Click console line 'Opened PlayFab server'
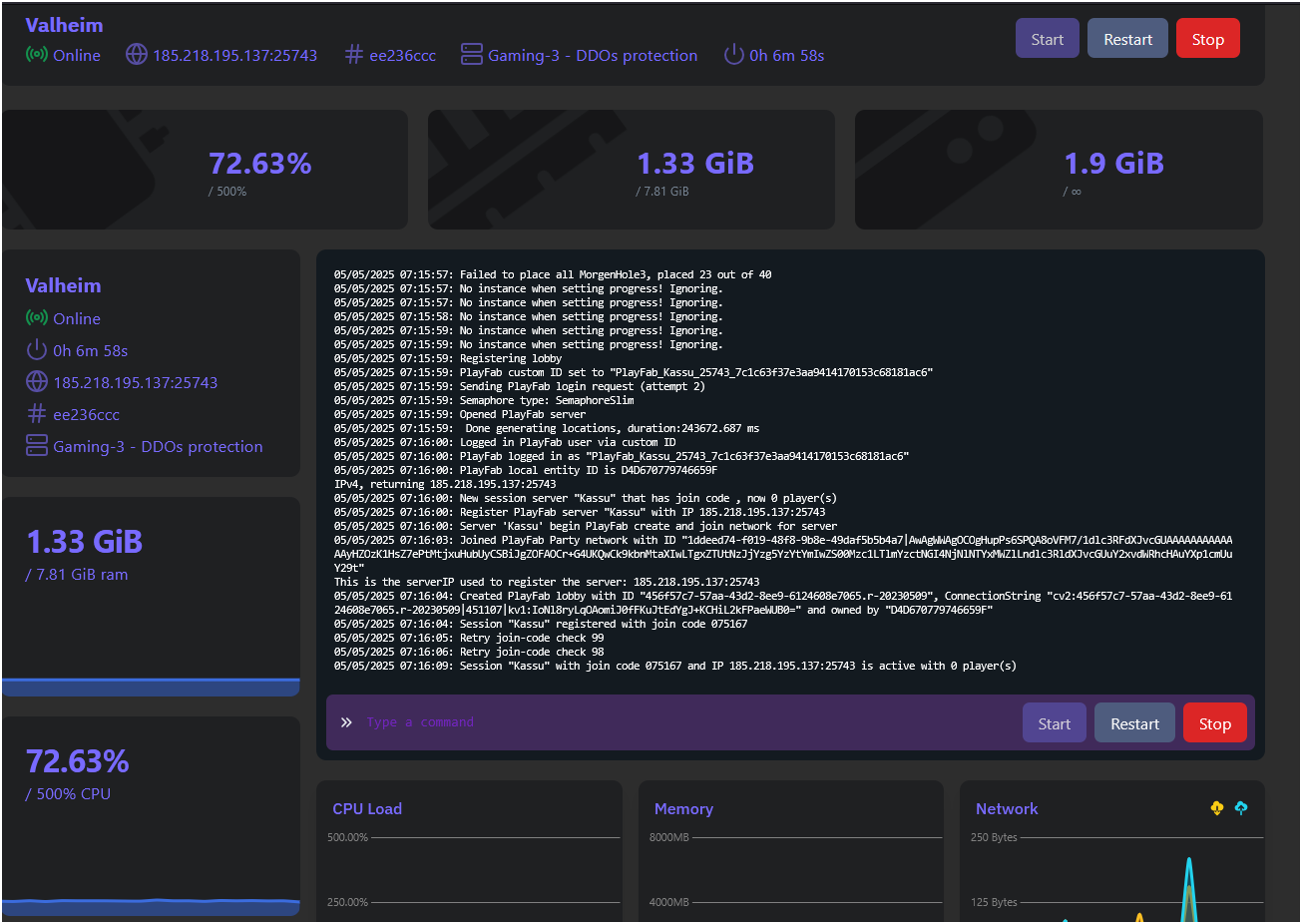 (x=460, y=414)
